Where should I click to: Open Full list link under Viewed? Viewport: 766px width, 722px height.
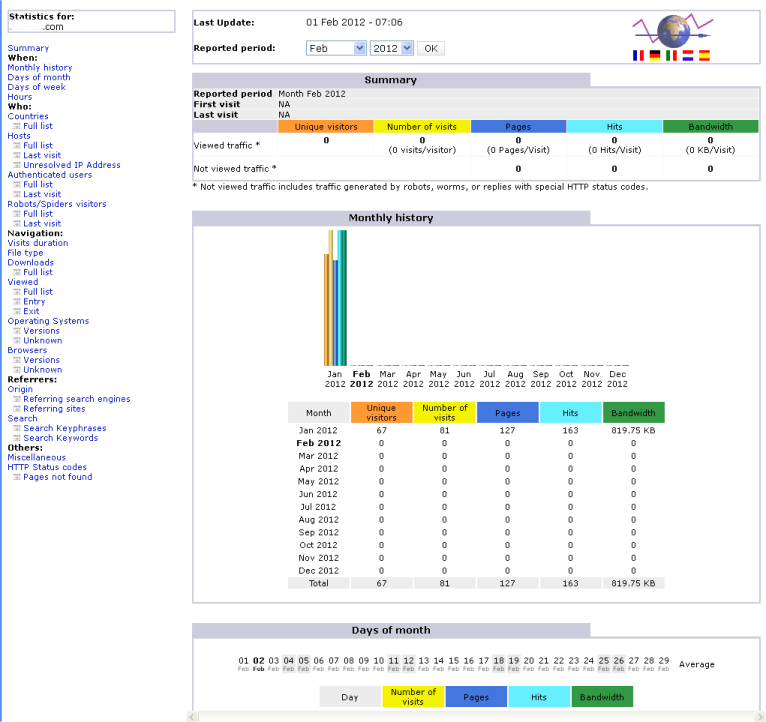38,292
